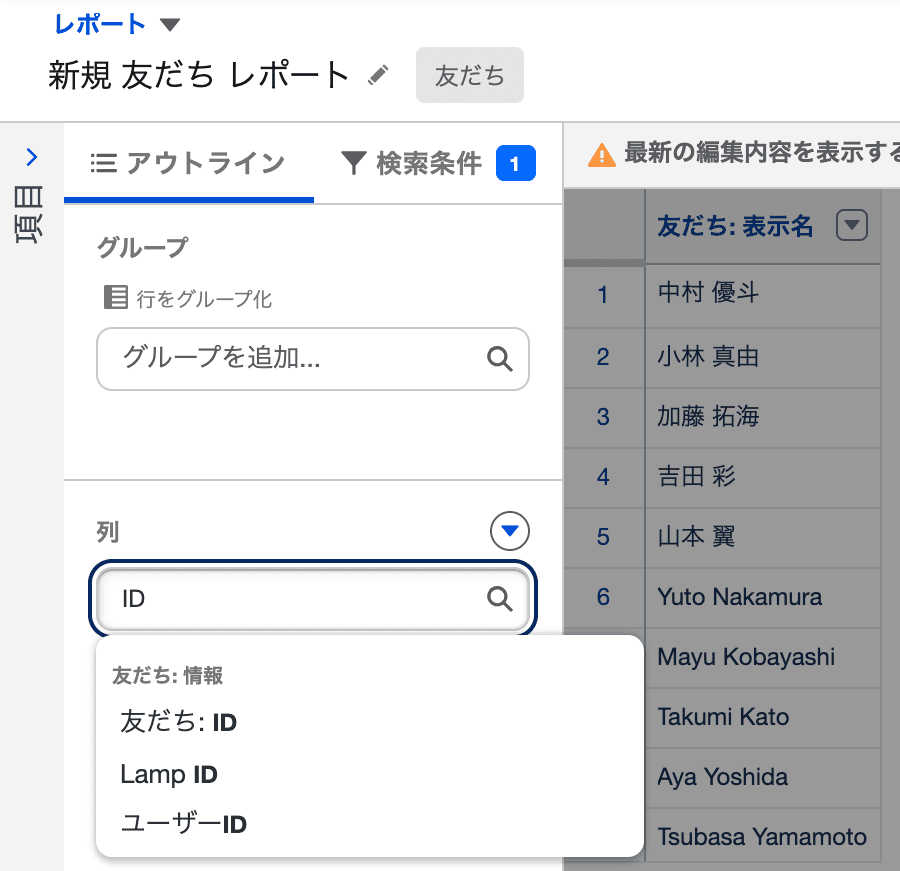The image size is (900, 871).
Task: Click the 行をグループ化 rows icon
Action: (115, 297)
